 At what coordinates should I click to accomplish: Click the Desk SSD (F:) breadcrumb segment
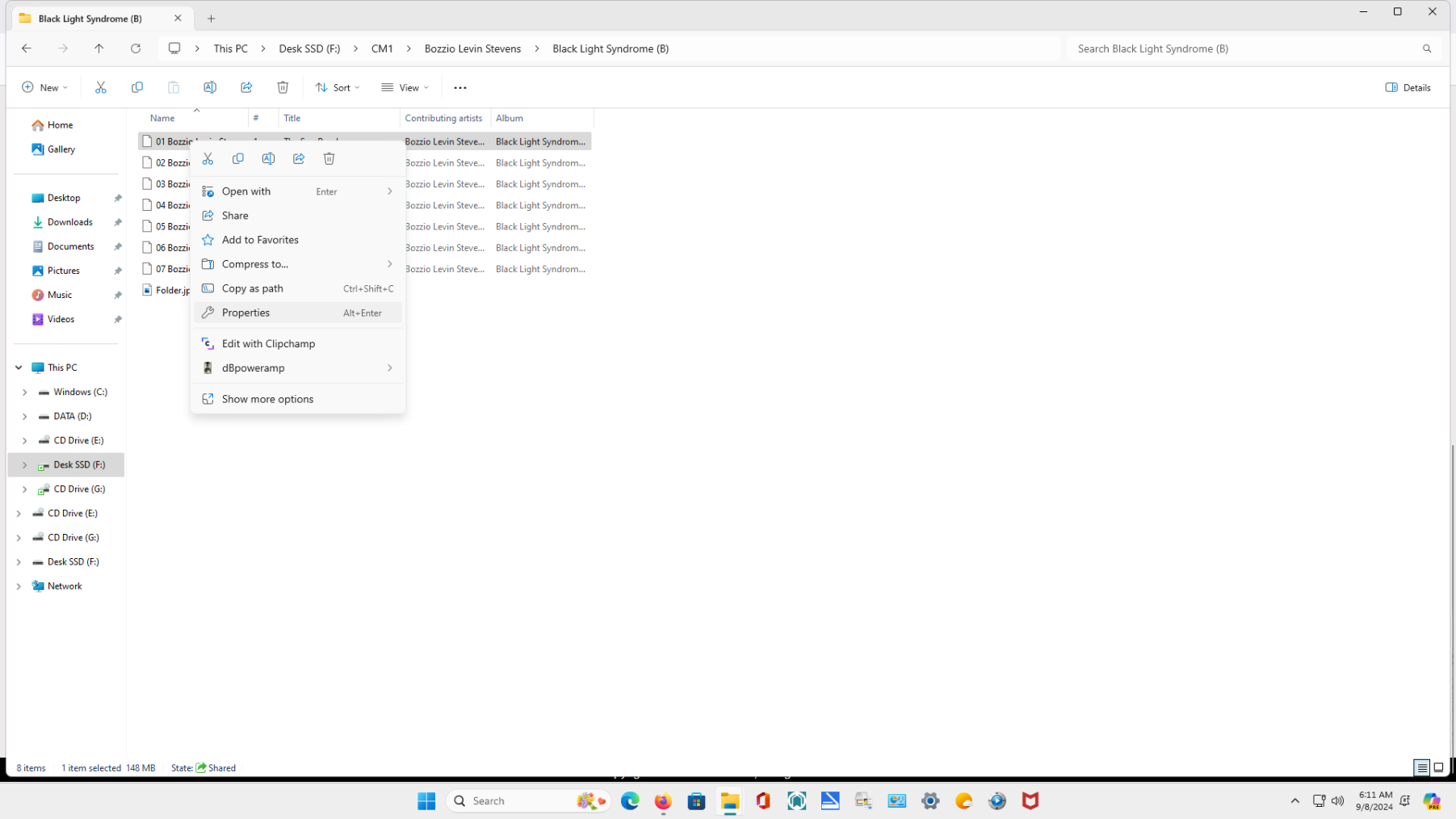point(309,48)
